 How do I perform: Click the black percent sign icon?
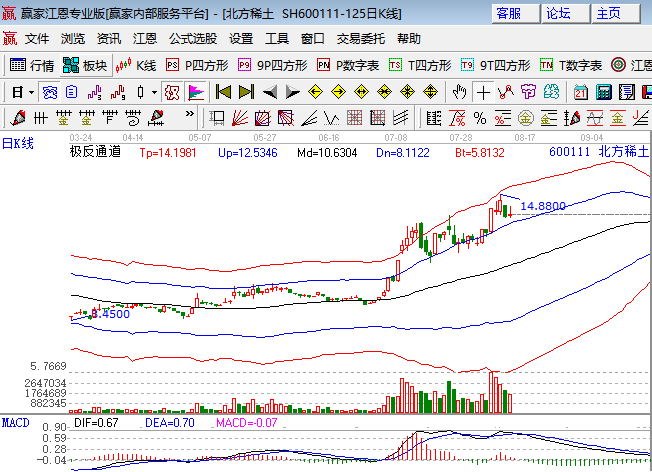click(x=480, y=118)
